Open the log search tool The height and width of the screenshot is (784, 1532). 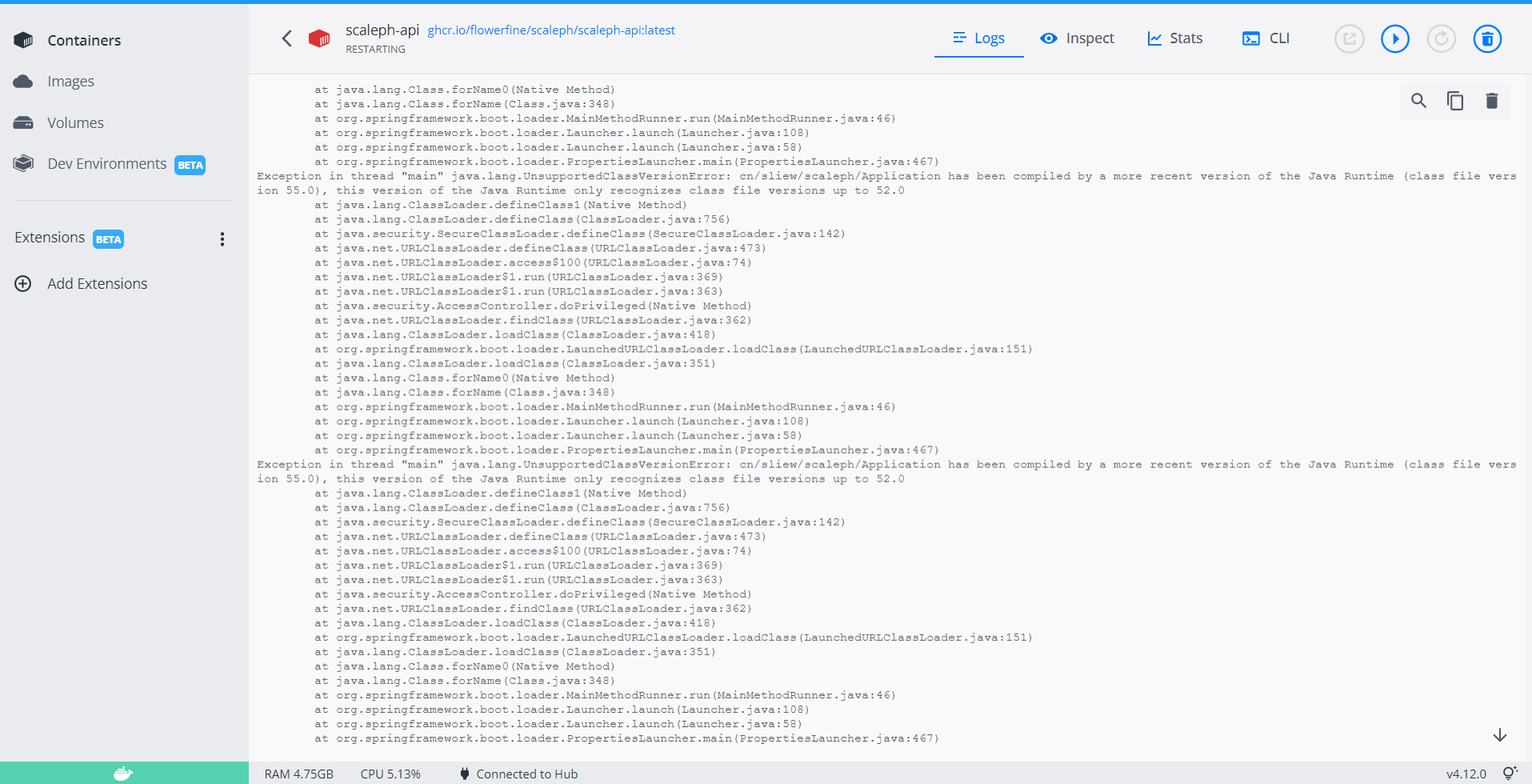[1418, 101]
